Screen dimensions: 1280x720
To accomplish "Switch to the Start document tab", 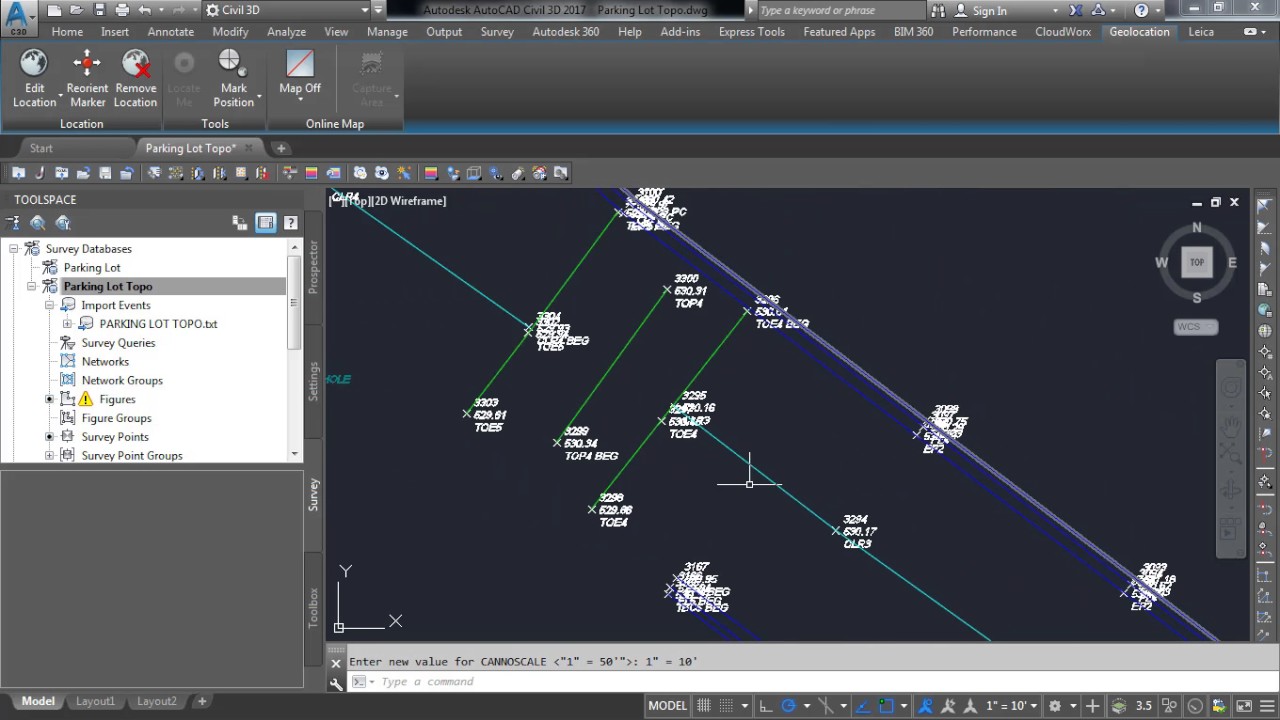I will point(41,148).
